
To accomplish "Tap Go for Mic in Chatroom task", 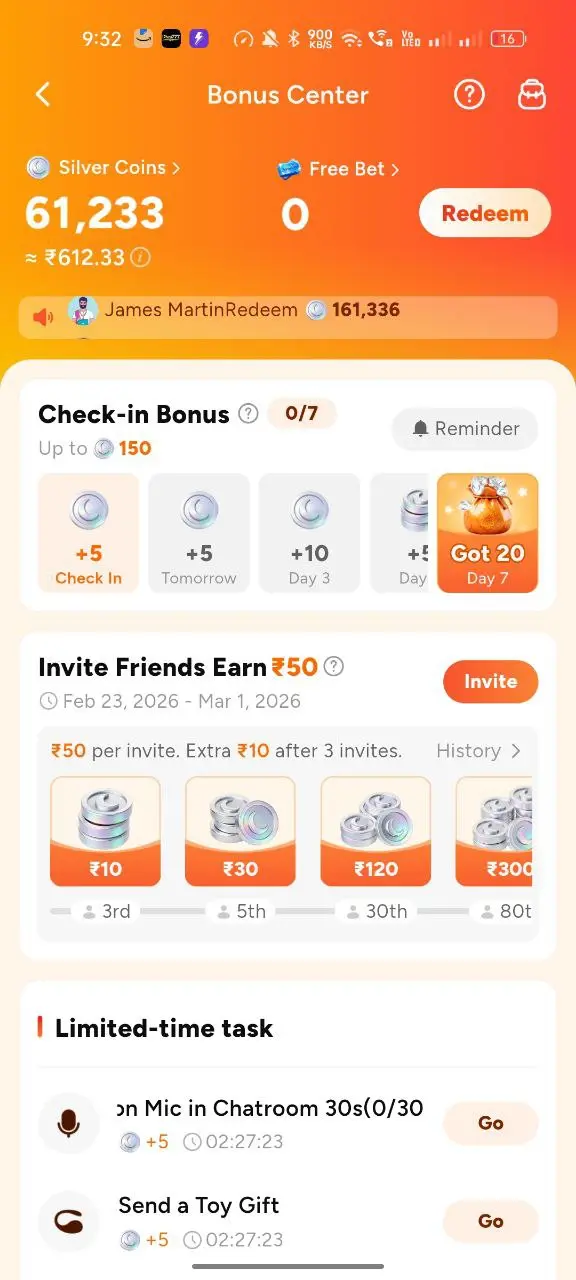I will click(491, 1123).
